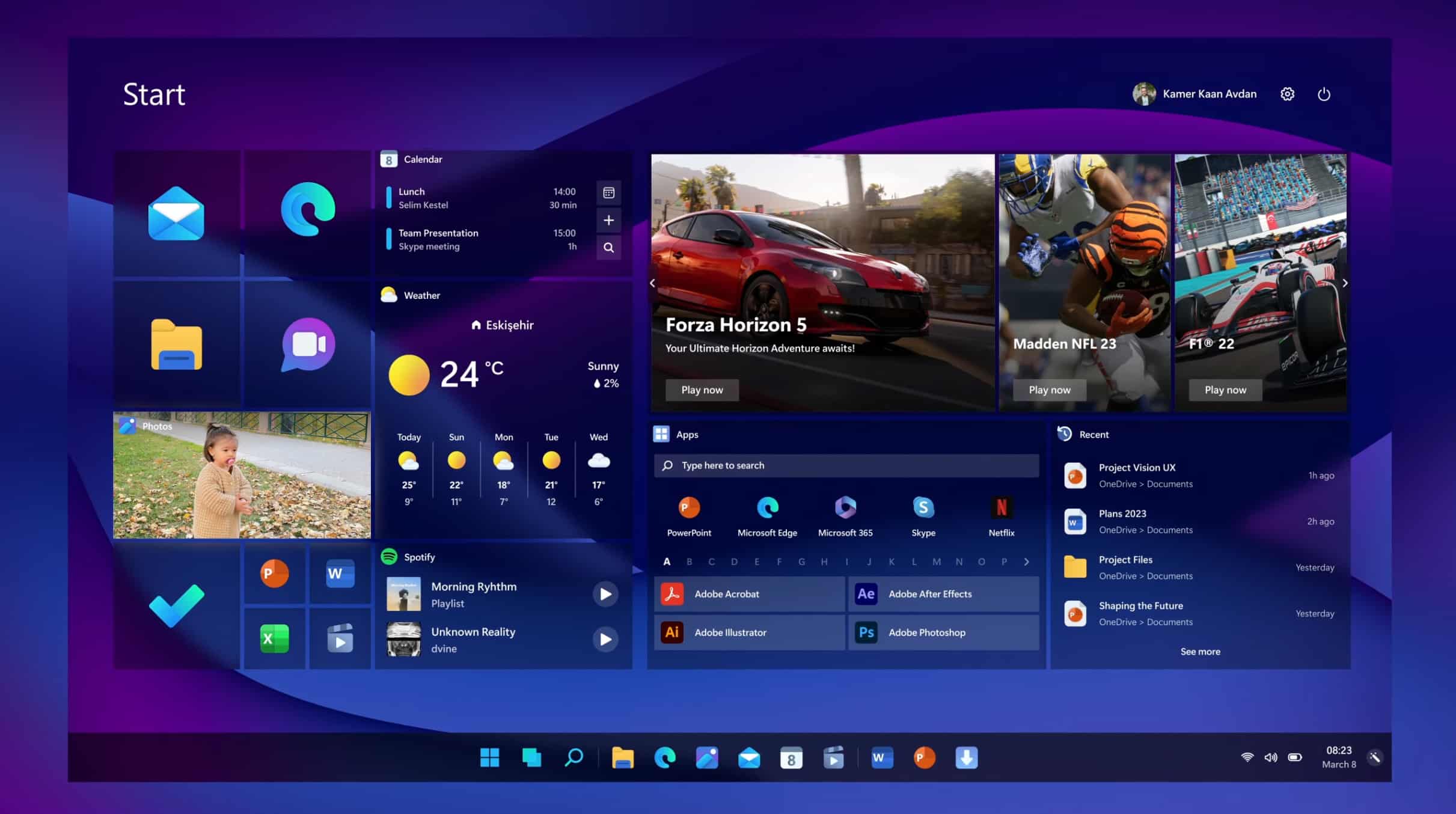This screenshot has width=1456, height=814.
Task: Select letter C in the app index
Action: pyautogui.click(x=711, y=562)
